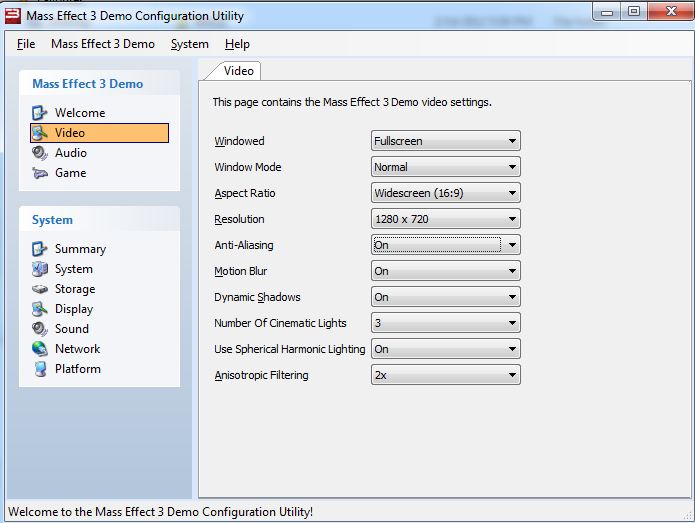Open the Help menu

click(237, 44)
